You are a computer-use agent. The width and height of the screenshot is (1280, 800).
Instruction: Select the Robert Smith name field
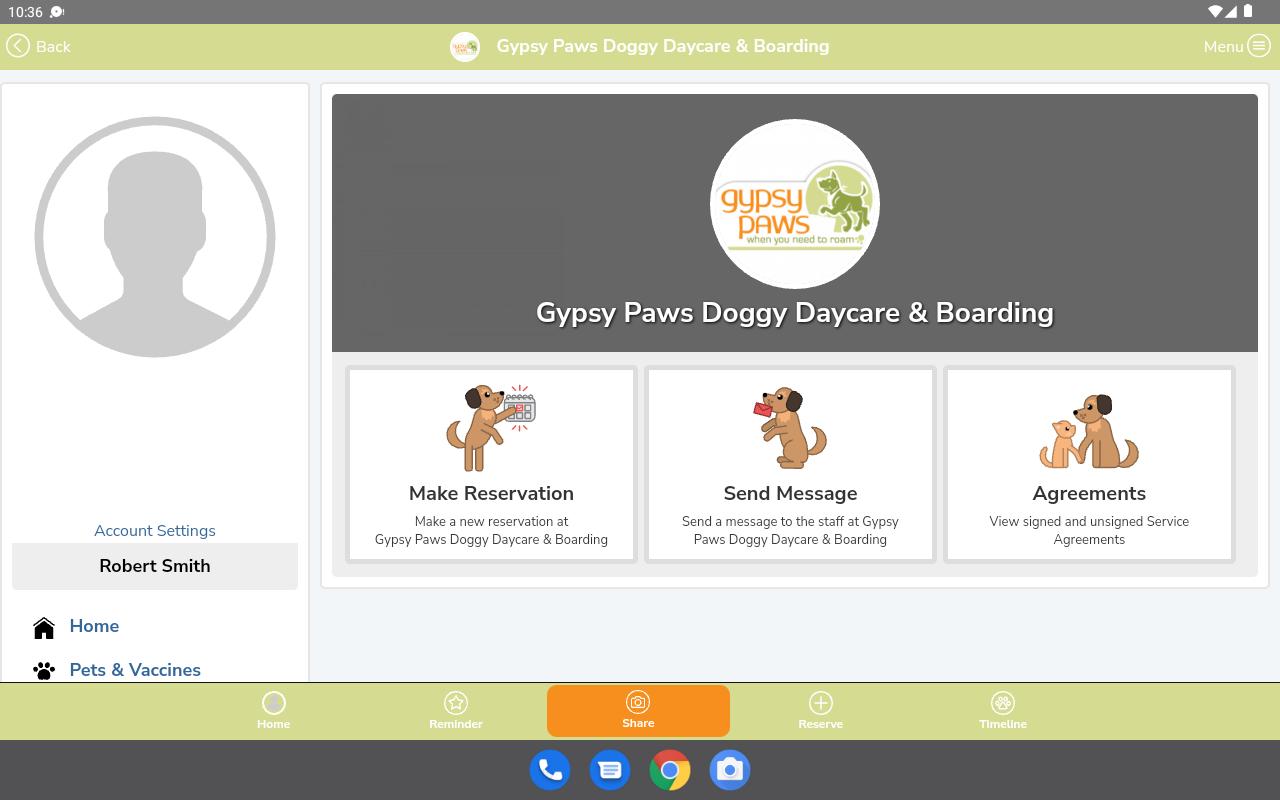click(155, 566)
